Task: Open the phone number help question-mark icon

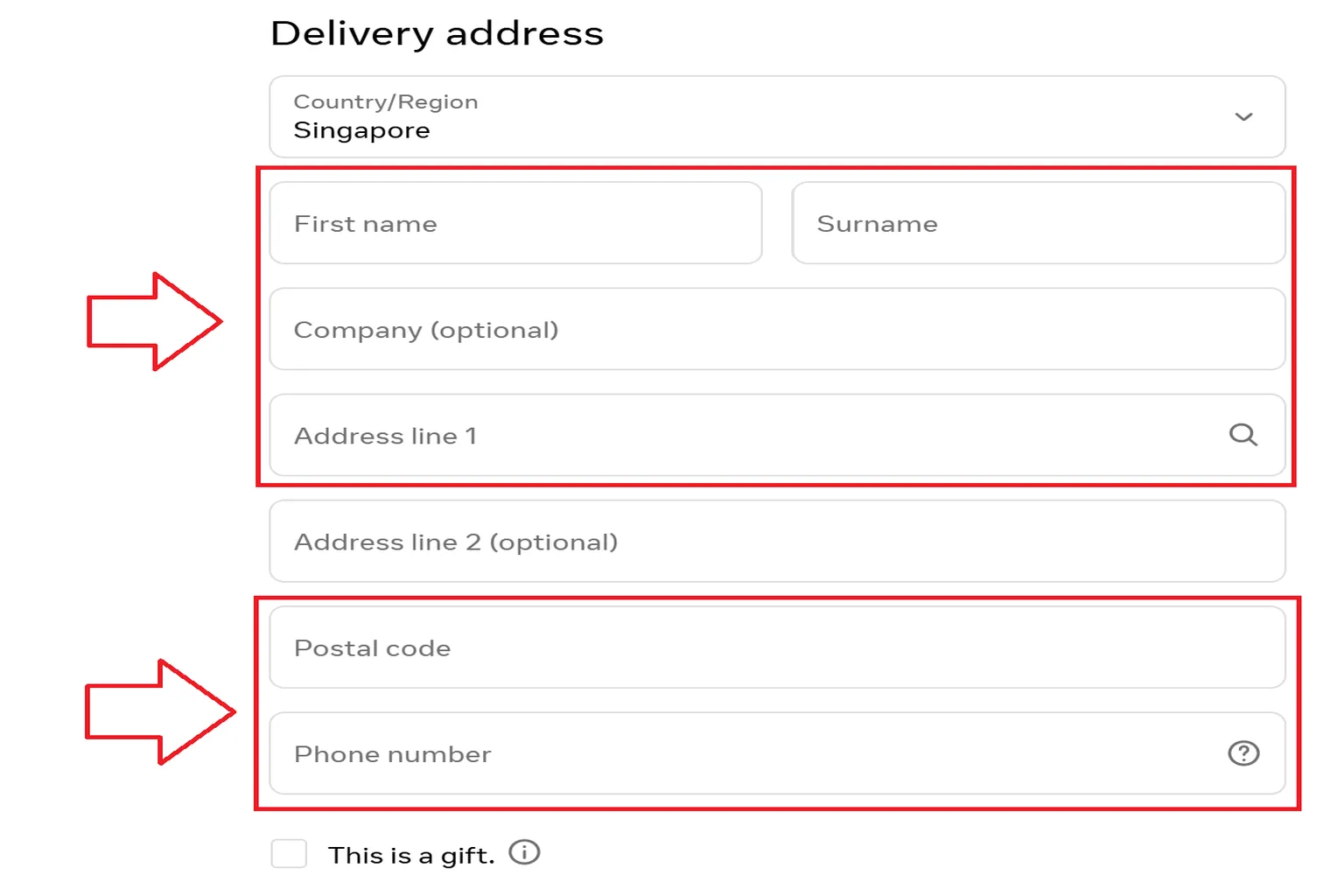Action: click(x=1243, y=752)
